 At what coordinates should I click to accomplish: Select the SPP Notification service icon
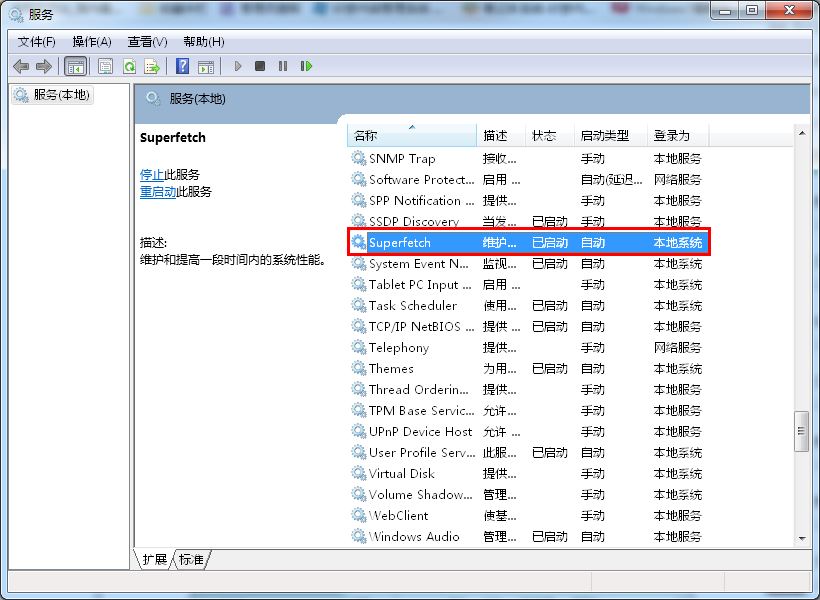tap(358, 200)
